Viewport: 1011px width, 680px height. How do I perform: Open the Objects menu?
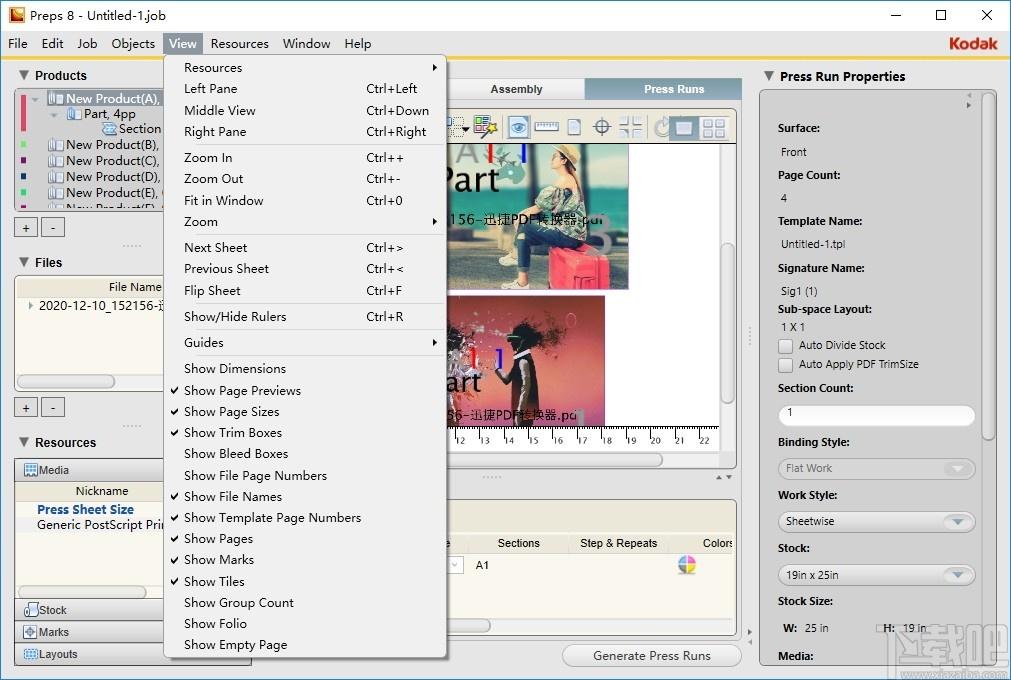click(133, 44)
